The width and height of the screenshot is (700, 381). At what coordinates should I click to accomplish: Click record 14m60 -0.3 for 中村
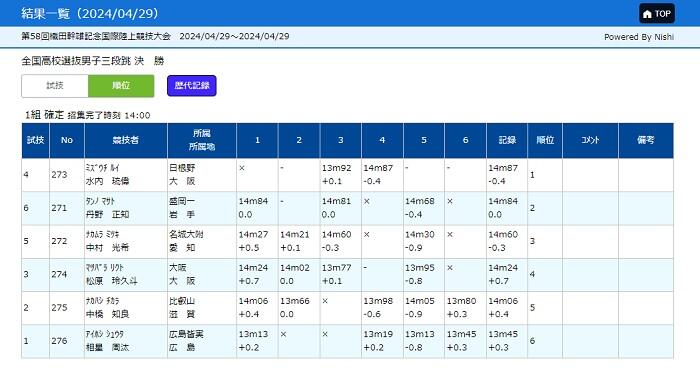pyautogui.click(x=507, y=241)
